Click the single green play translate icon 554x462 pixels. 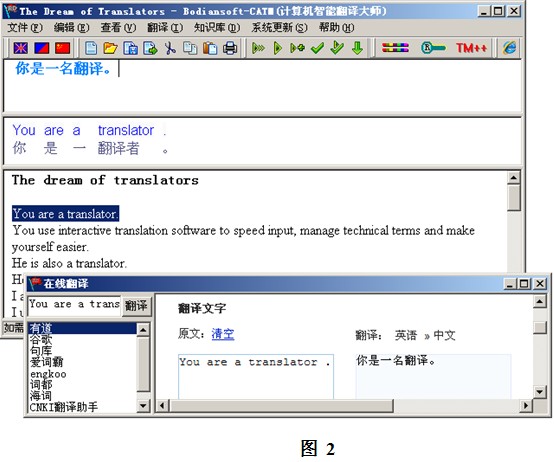point(278,48)
